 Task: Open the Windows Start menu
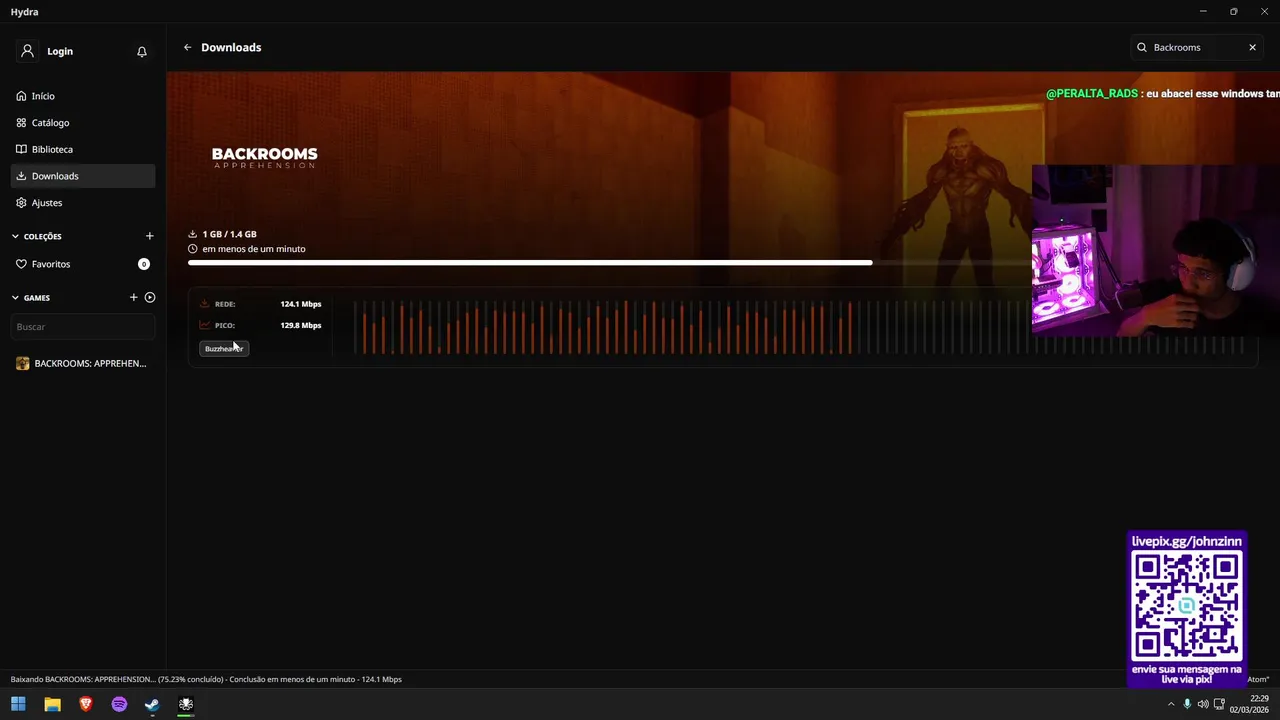point(18,704)
